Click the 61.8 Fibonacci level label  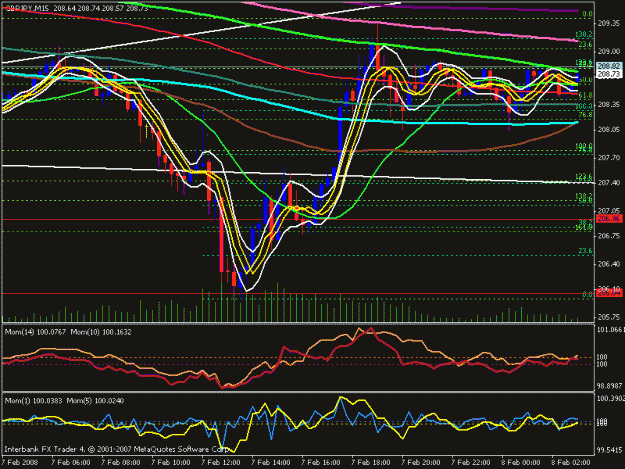585,96
